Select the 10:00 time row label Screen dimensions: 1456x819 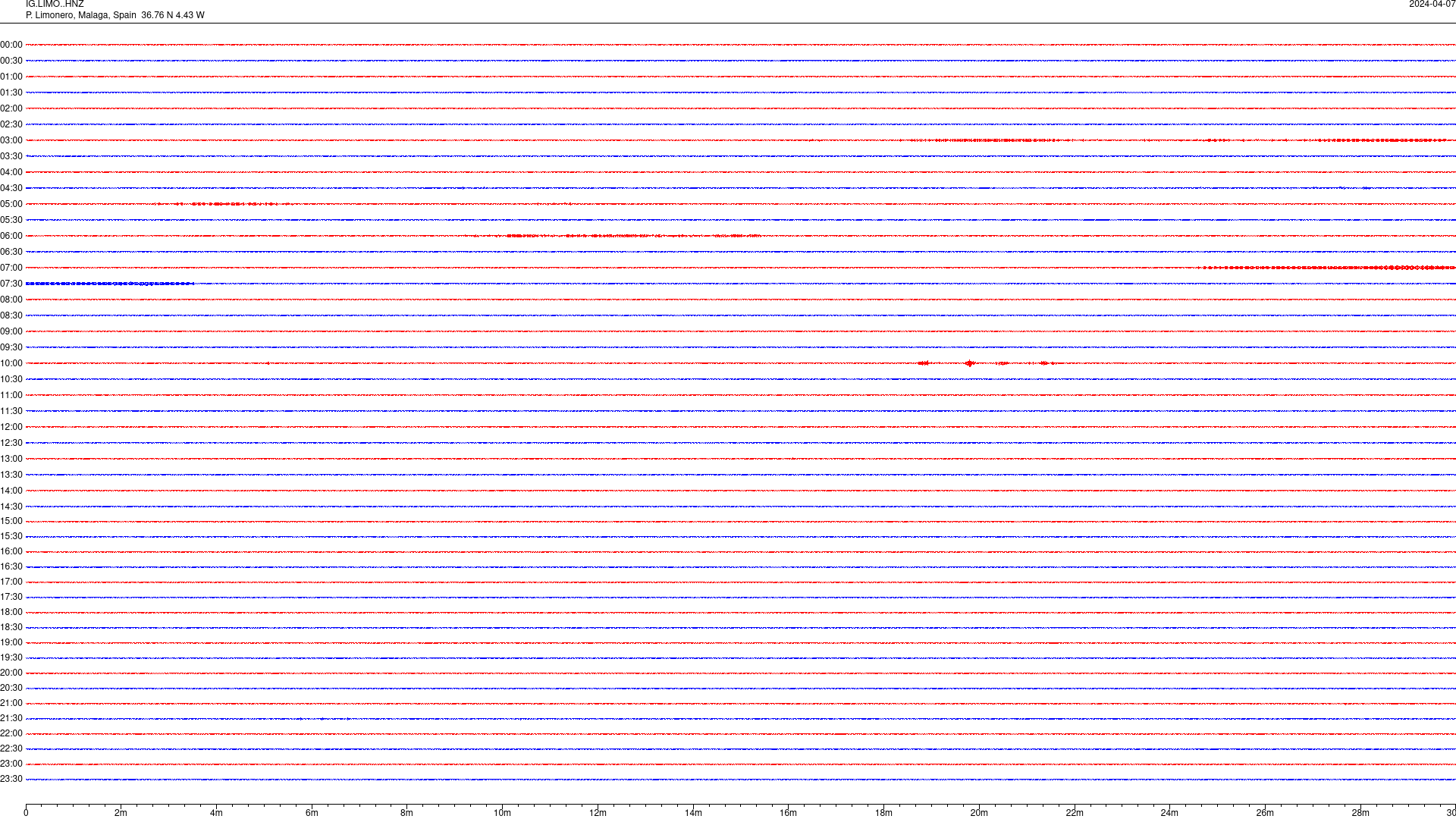tap(11, 363)
